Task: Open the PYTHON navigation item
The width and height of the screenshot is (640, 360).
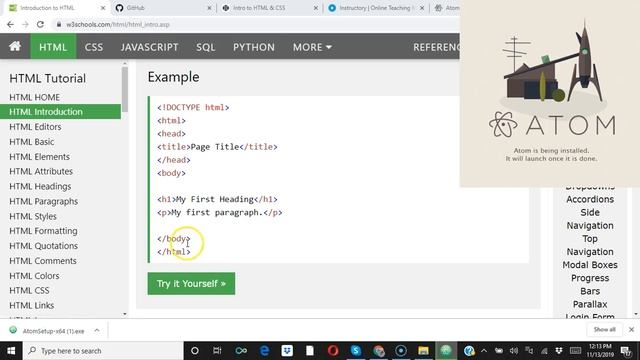Action: coord(254,47)
